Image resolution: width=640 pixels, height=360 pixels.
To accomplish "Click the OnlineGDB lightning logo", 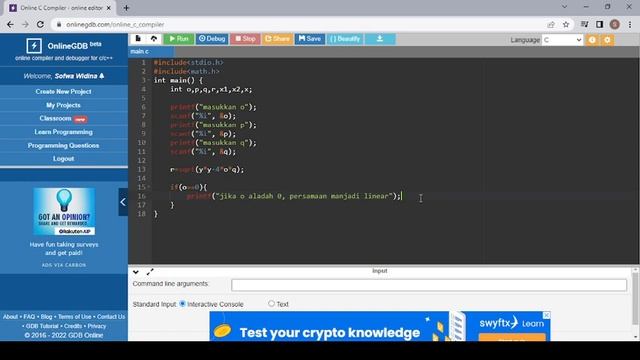I will coord(34,46).
